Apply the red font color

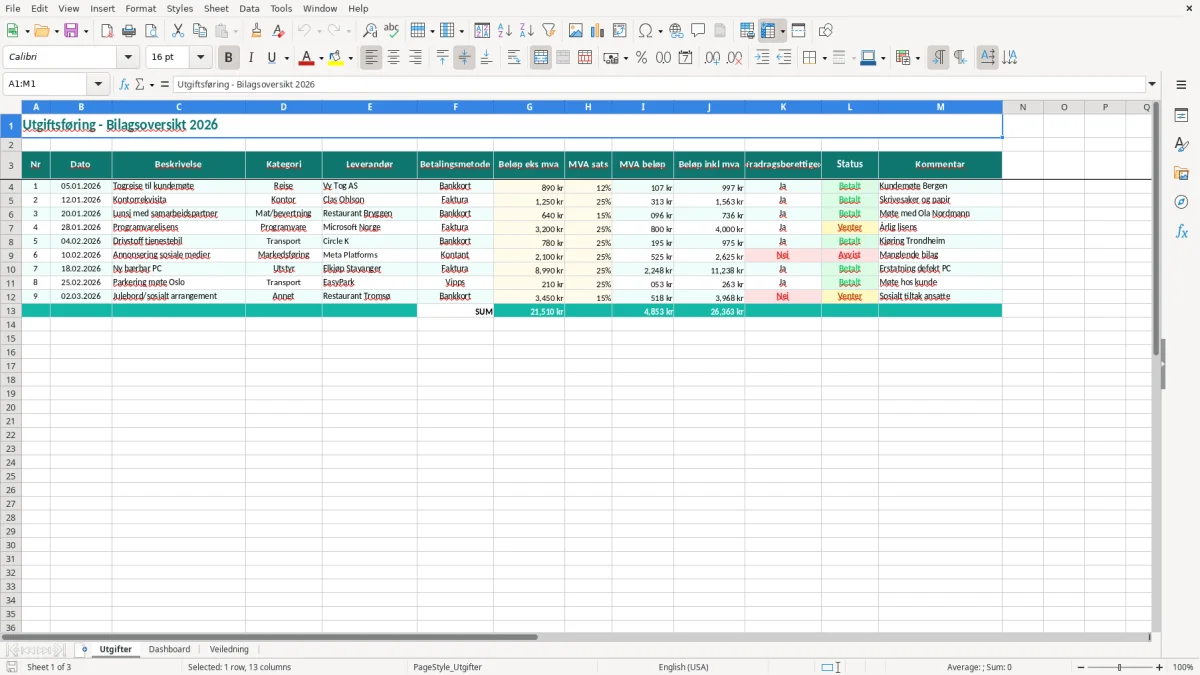pos(307,58)
